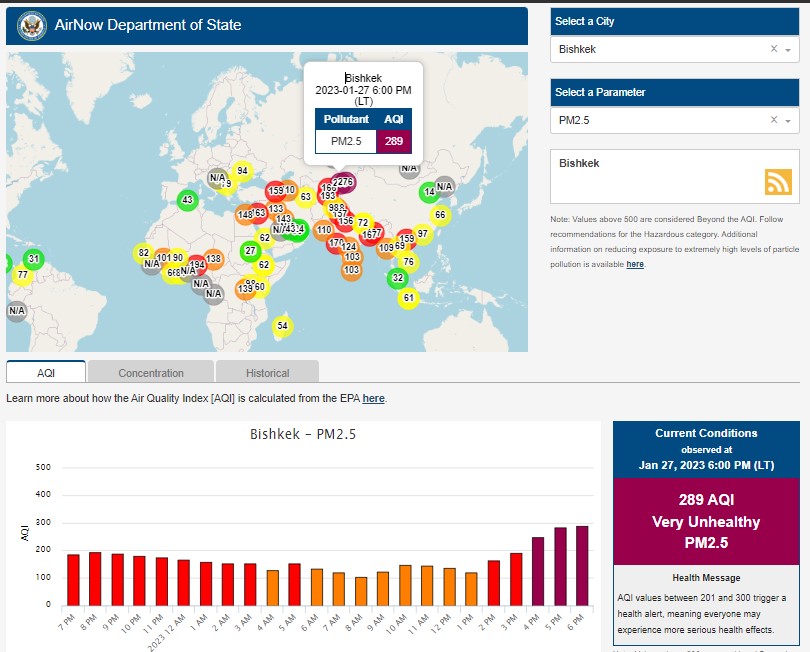810x652 pixels.
Task: Expand the Select a City dropdown arrow
Action: pyautogui.click(x=788, y=49)
